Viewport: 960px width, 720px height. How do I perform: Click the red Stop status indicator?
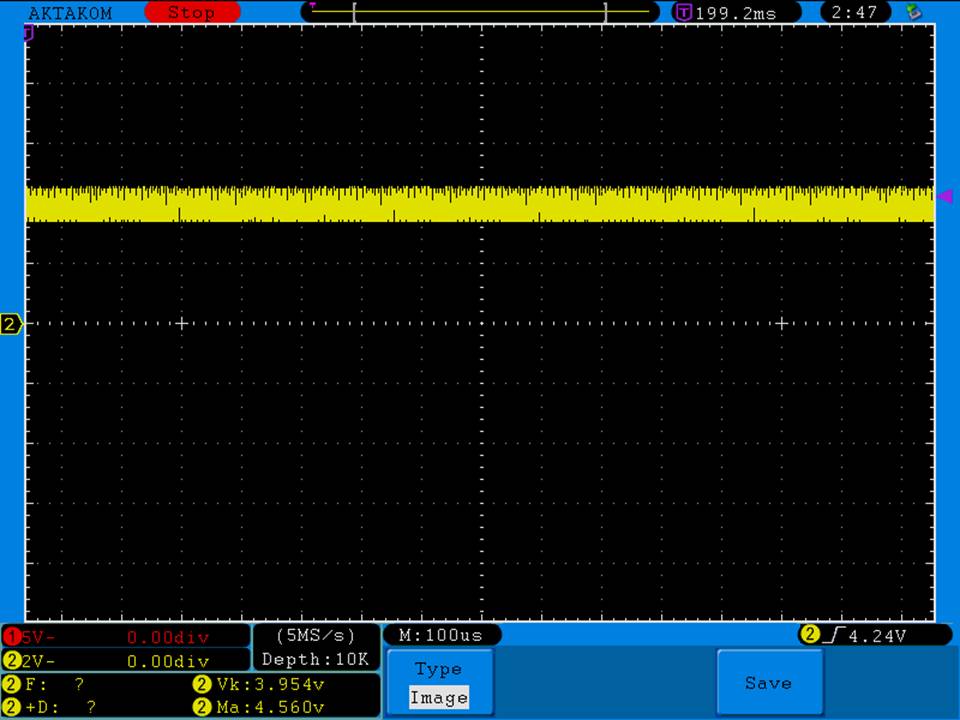192,13
